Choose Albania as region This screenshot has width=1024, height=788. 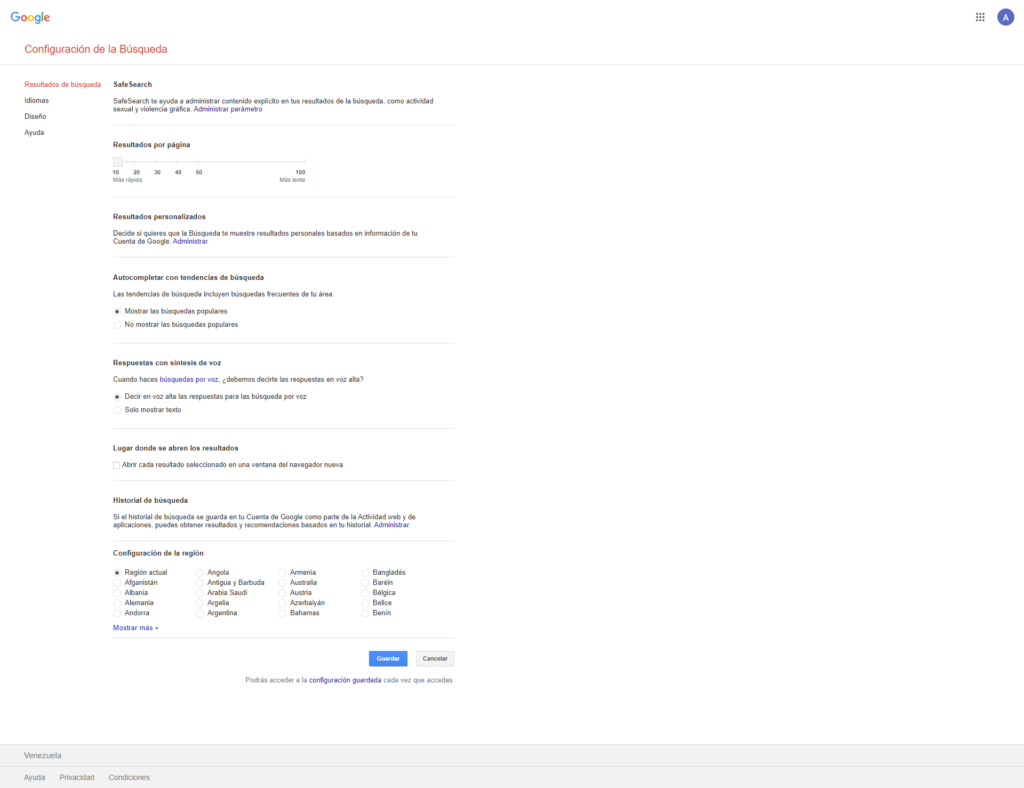pyautogui.click(x=117, y=593)
